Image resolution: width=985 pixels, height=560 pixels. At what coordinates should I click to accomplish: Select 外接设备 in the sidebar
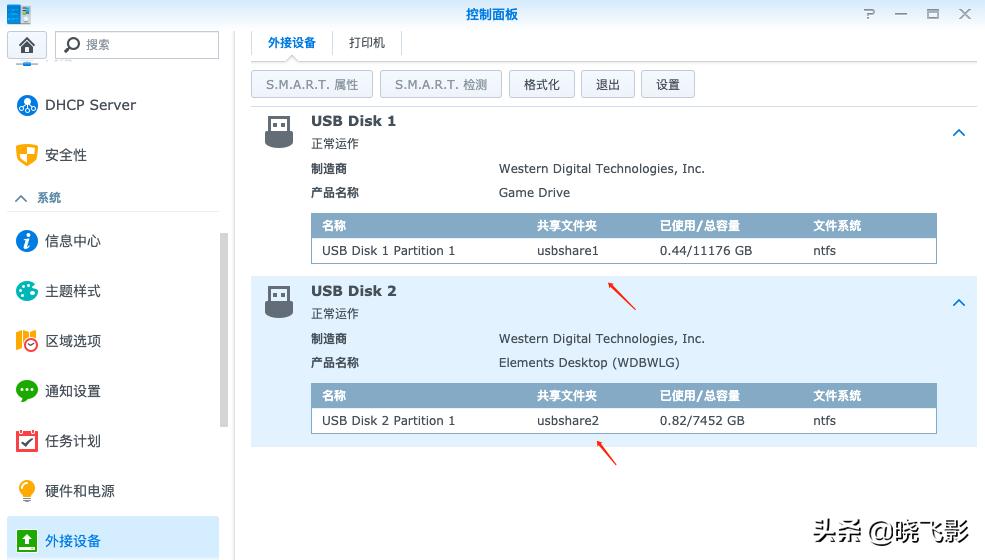pos(113,539)
